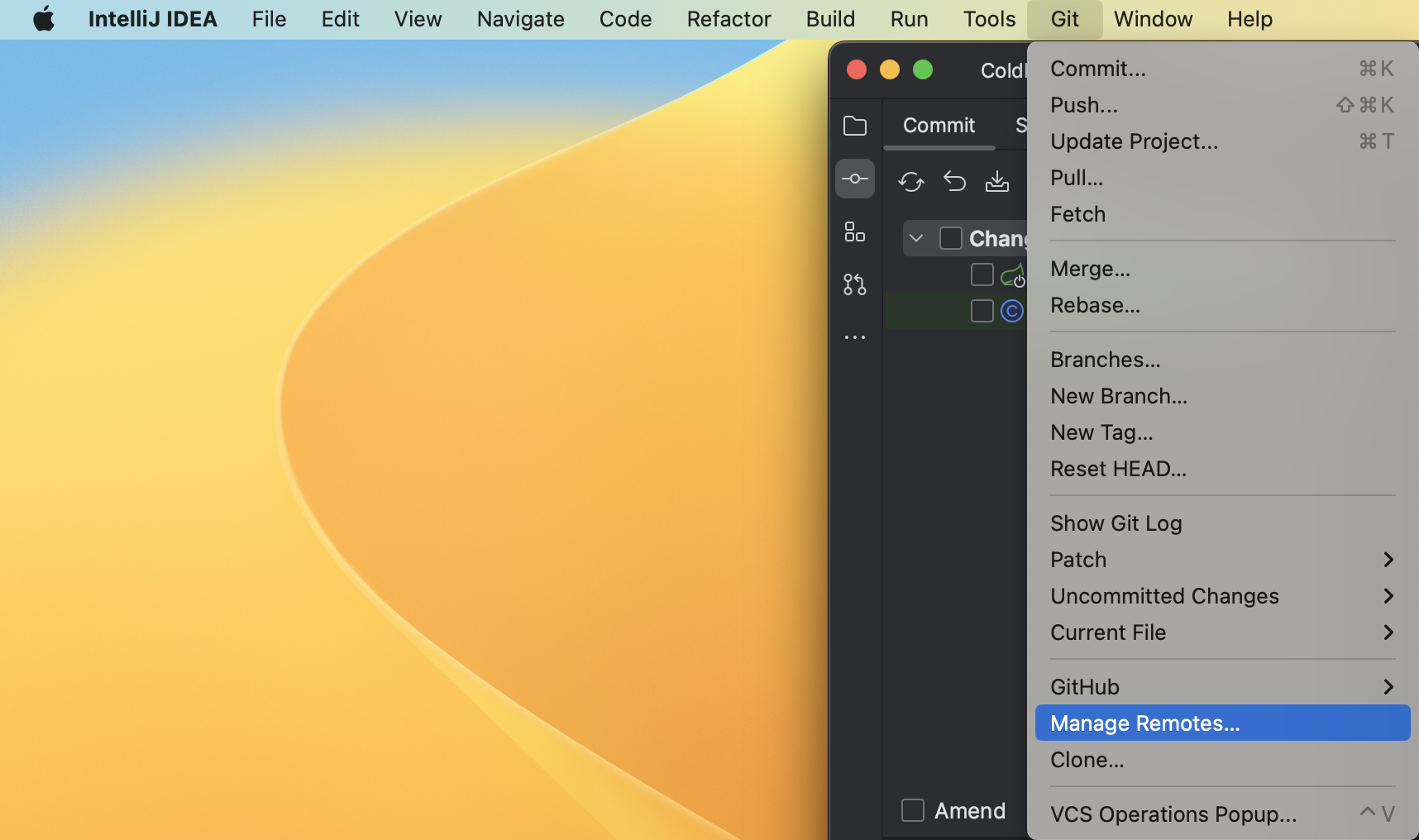This screenshot has height=840, width=1419.
Task: Select VCS Operations Popup... menu item
Action: [1222, 814]
